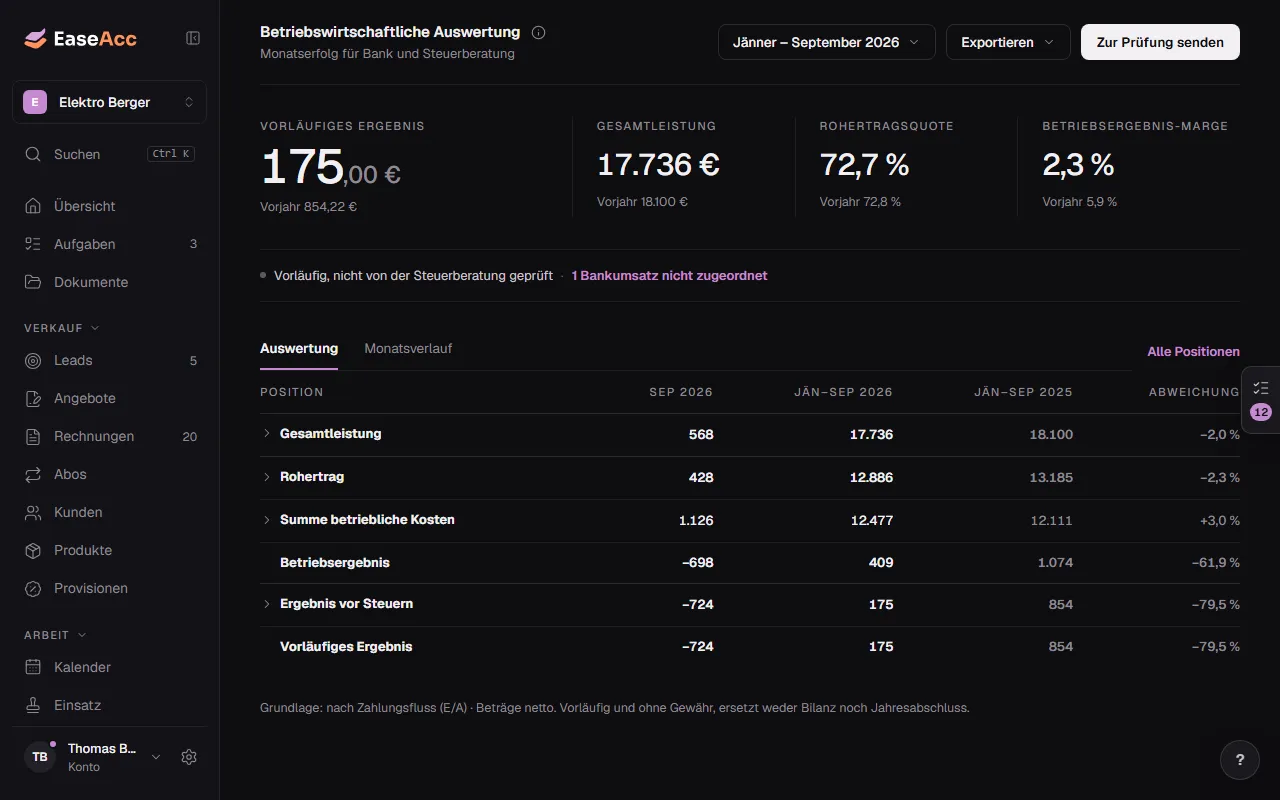Click the Übersicht home icon

point(33,206)
